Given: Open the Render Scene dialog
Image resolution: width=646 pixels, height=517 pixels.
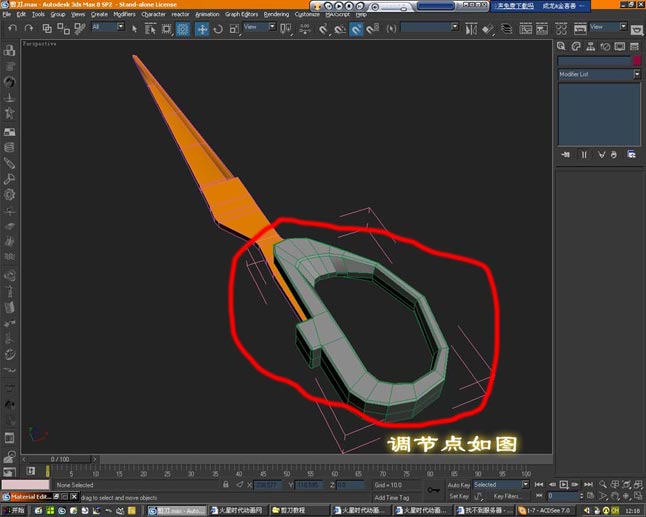Looking at the screenshot, I should (x=580, y=29).
